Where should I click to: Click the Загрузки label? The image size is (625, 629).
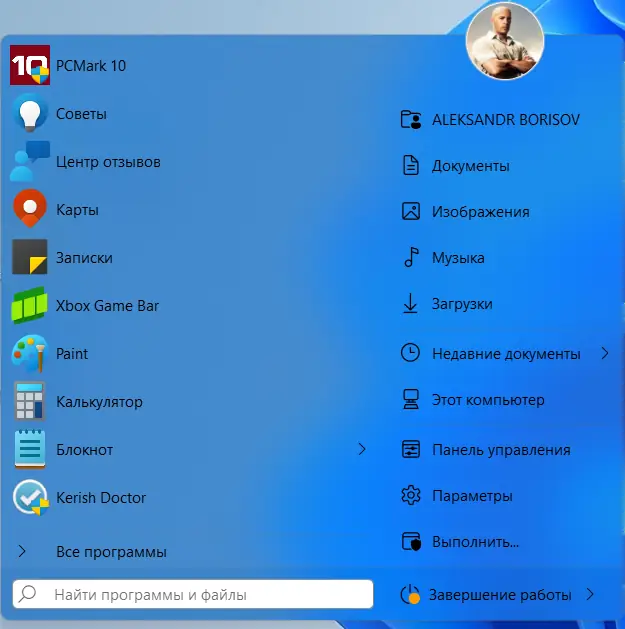[462, 304]
